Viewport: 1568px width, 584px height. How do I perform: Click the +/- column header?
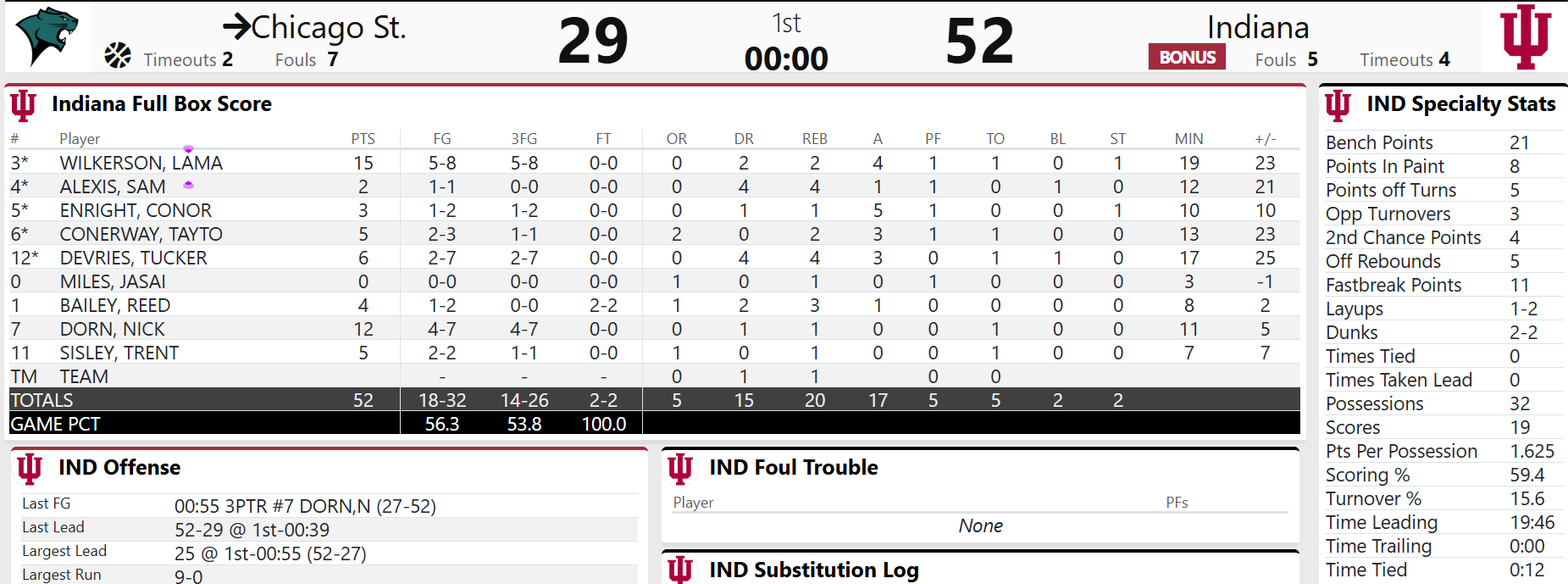tap(1265, 139)
